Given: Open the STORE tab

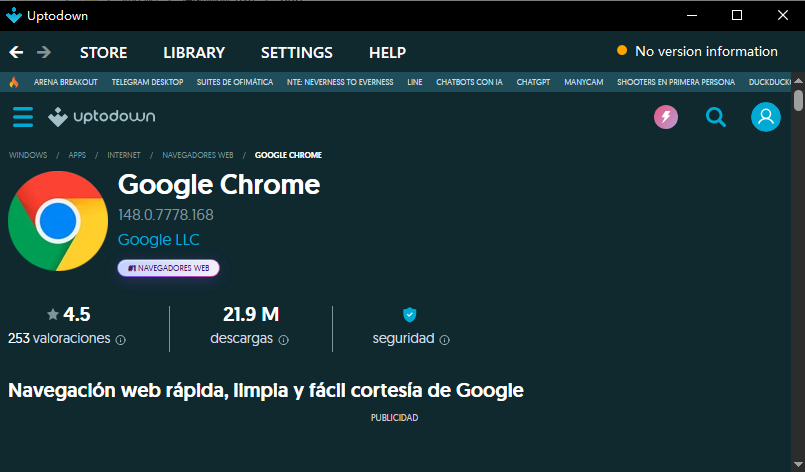Looking at the screenshot, I should pyautogui.click(x=103, y=52).
